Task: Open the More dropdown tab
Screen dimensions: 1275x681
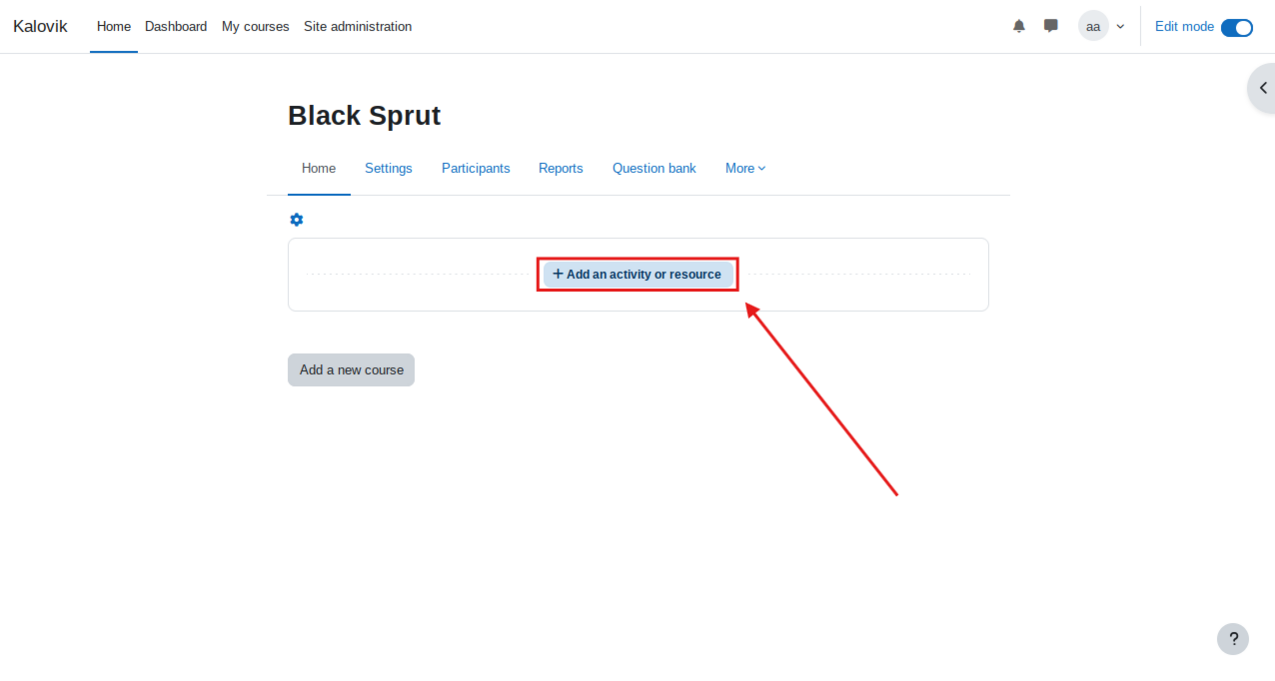Action: [x=745, y=168]
